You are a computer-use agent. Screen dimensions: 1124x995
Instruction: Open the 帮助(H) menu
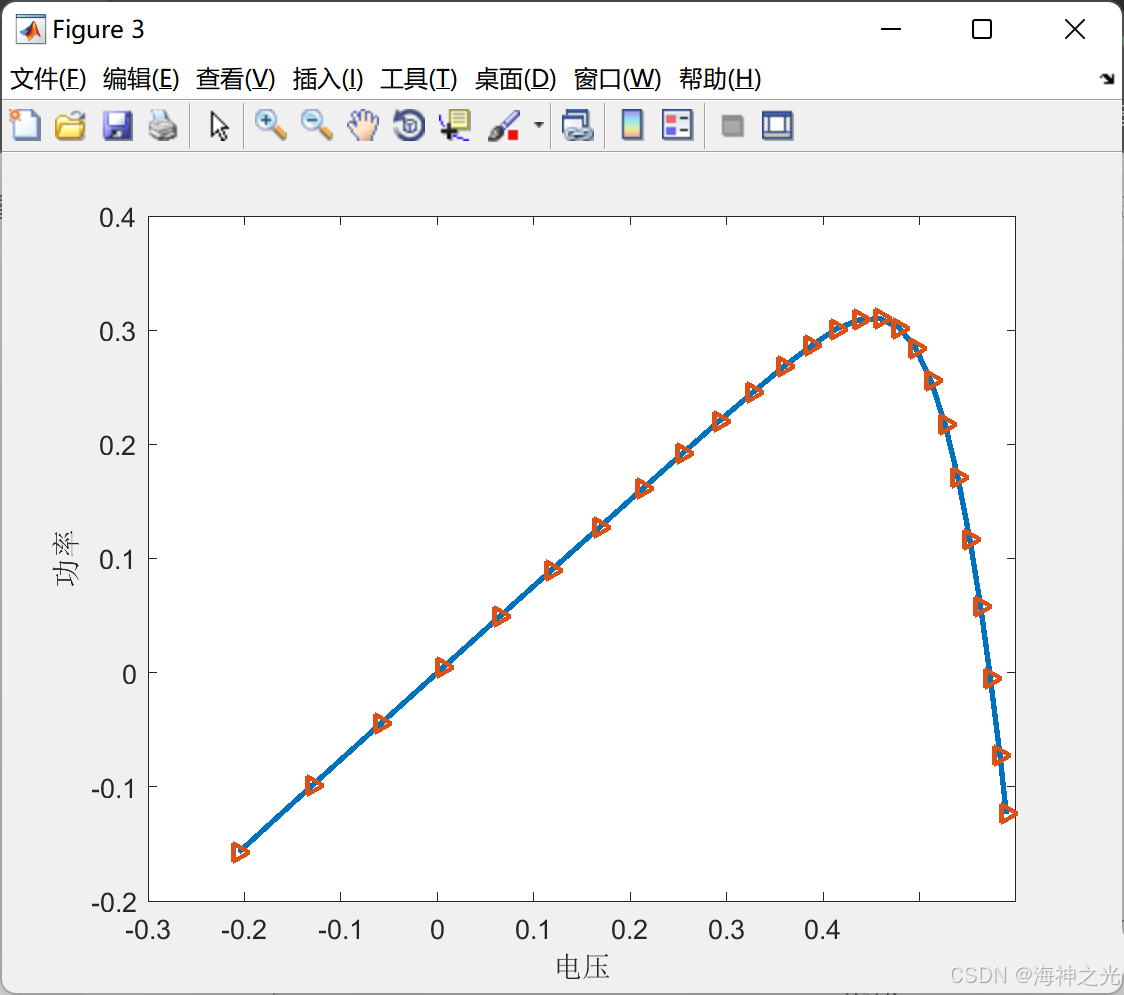coord(720,79)
